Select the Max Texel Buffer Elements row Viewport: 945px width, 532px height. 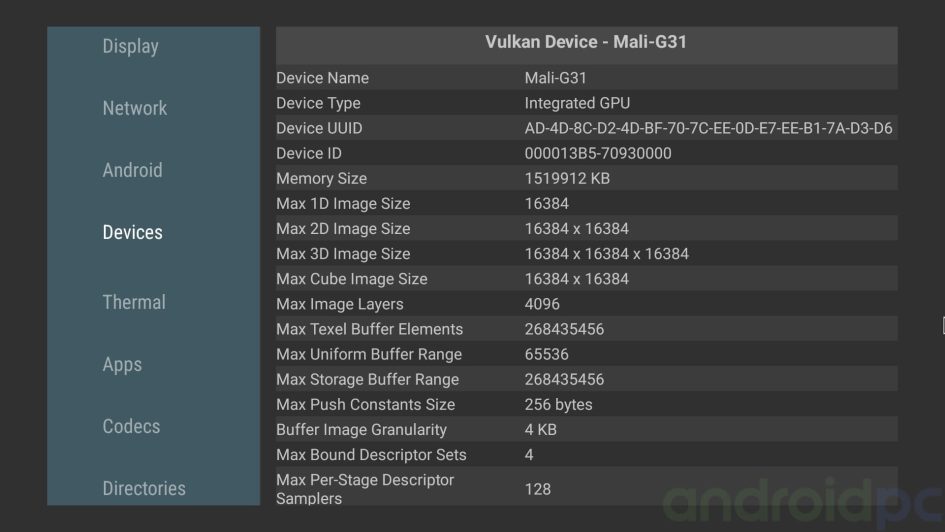586,329
